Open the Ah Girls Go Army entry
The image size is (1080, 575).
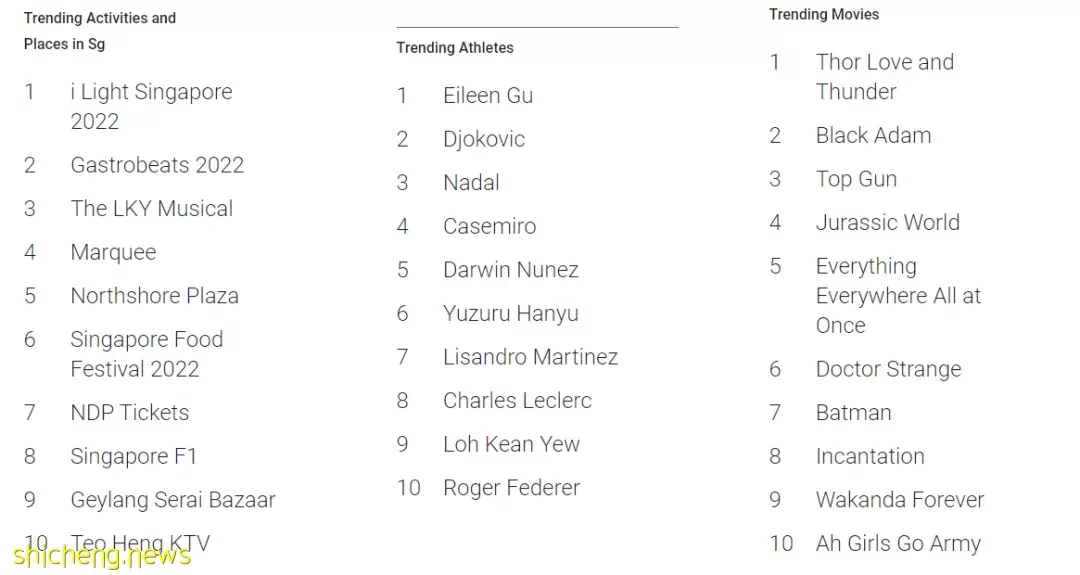898,543
